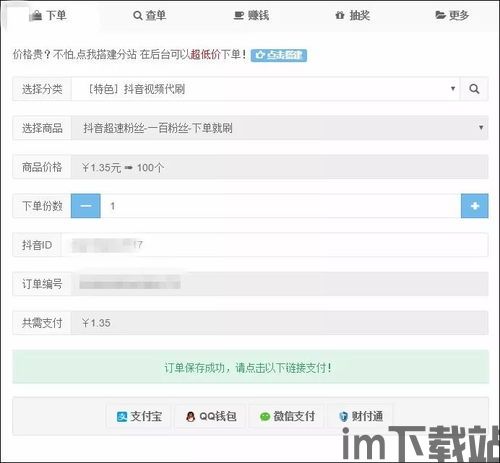Image resolution: width=500 pixels, height=463 pixels.
Task: Expand the 选择商品 product dropdown
Action: coord(280,128)
